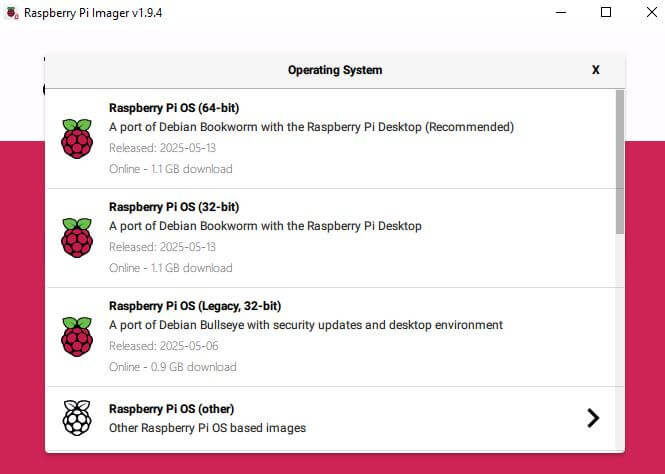Maximize the Raspberry Pi Imager window

point(606,13)
